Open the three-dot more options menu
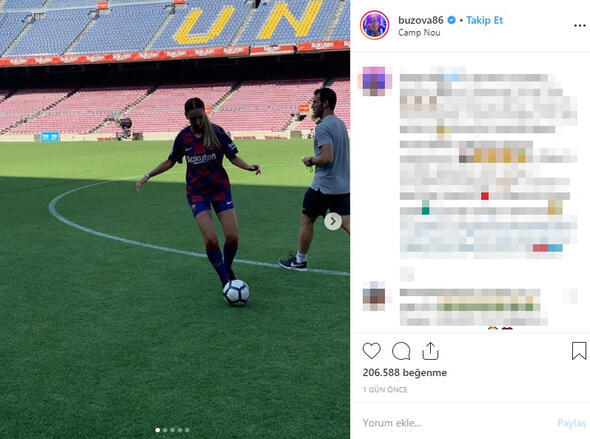 click(x=580, y=26)
